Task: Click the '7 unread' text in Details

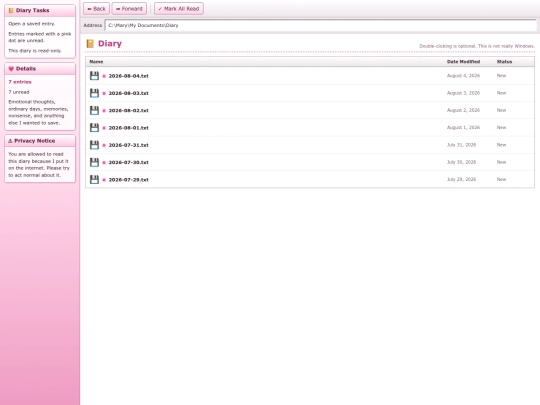Action: coord(19,92)
